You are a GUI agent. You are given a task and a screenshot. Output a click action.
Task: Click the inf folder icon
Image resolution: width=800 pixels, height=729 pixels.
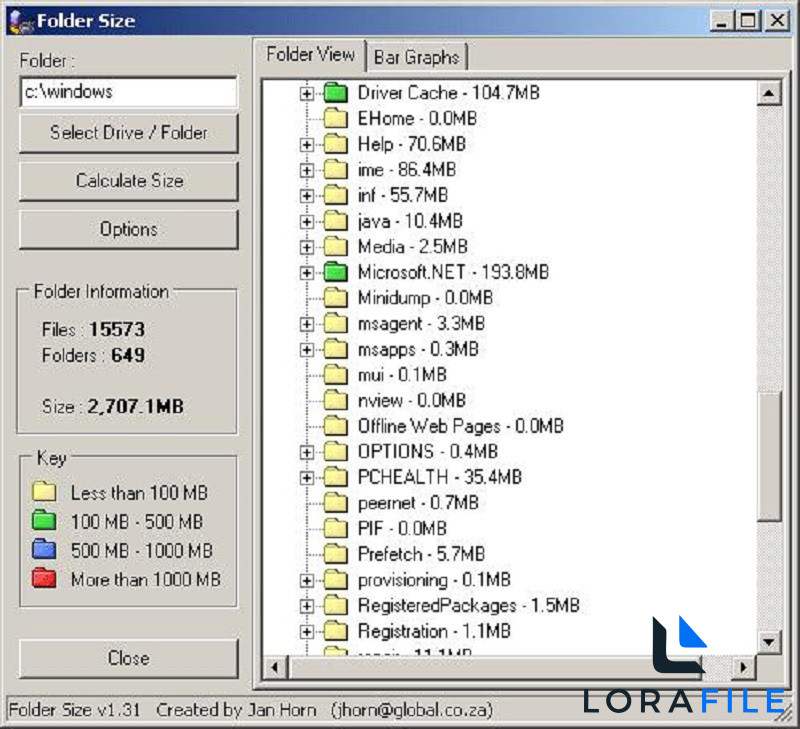coord(336,195)
